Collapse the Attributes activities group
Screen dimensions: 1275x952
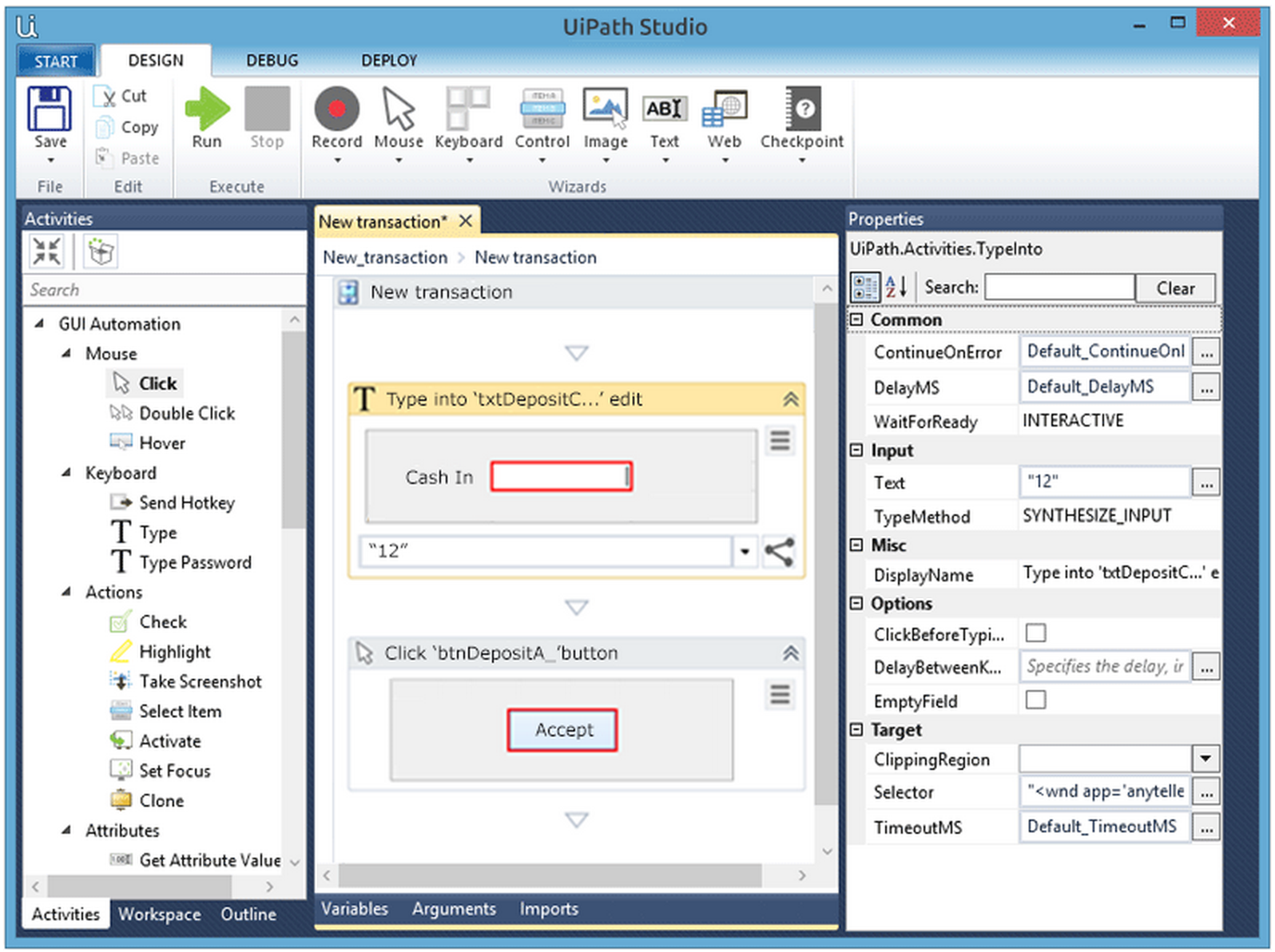pyautogui.click(x=67, y=830)
